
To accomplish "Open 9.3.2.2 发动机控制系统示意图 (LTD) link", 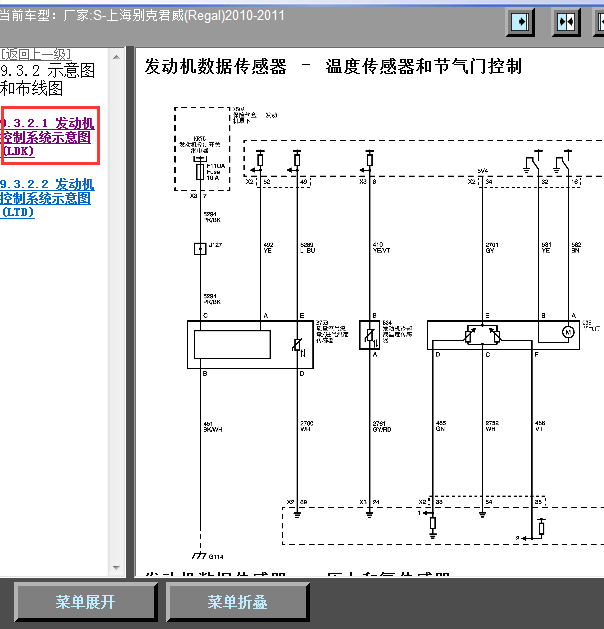I will (x=47, y=198).
